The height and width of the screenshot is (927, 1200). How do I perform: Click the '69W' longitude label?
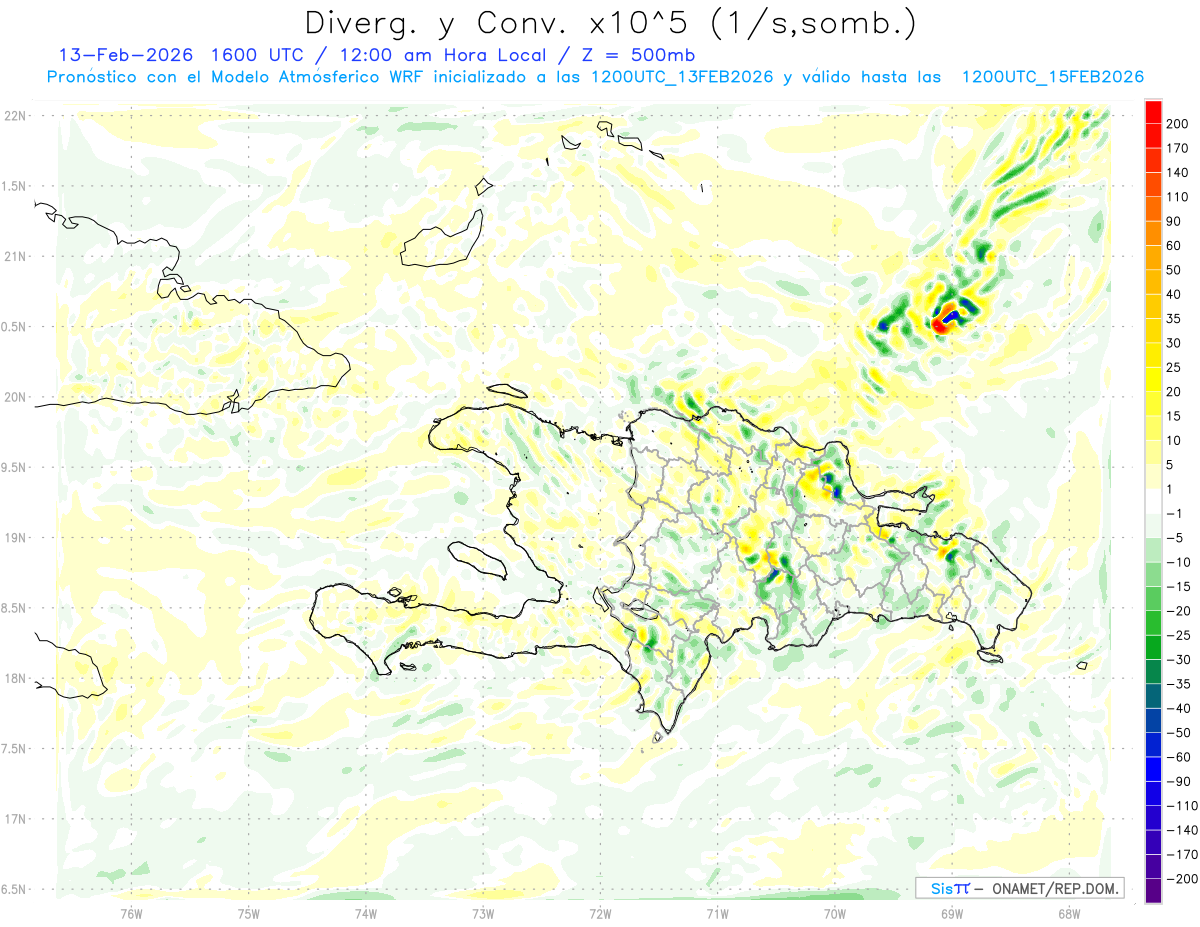tap(952, 914)
